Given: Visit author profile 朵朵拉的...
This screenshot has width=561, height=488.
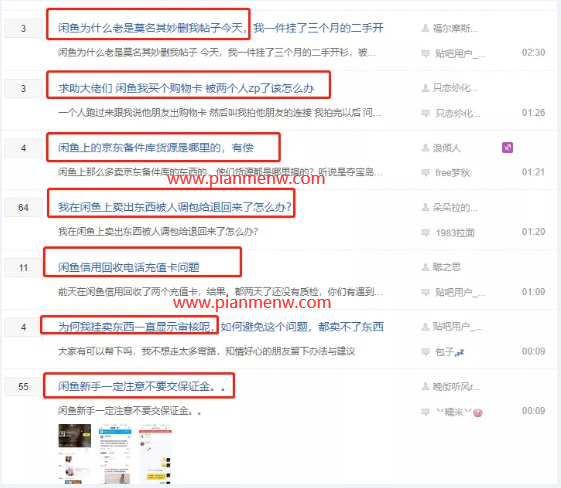Looking at the screenshot, I should coord(455,207).
